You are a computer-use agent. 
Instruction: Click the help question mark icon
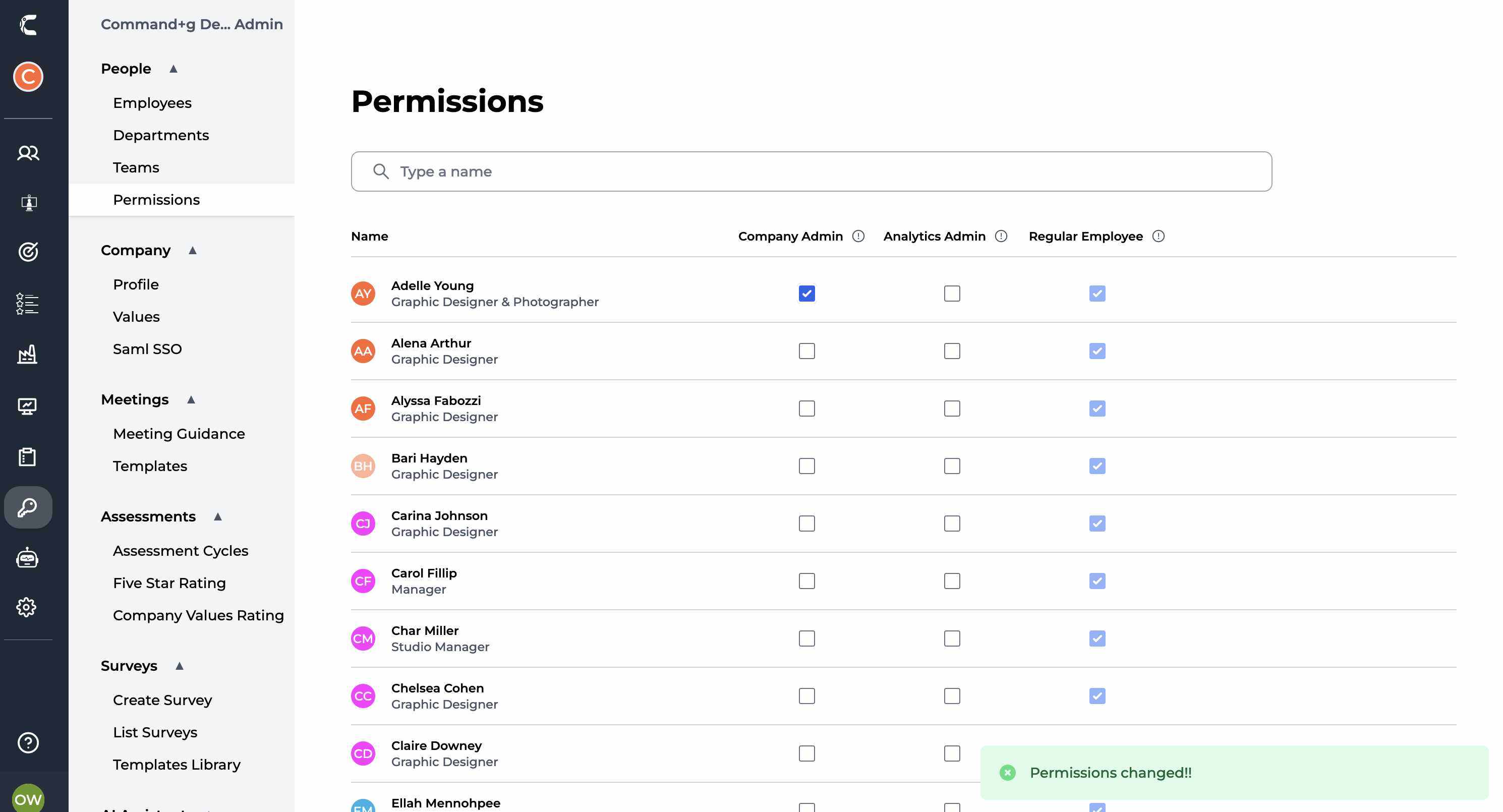pos(28,742)
